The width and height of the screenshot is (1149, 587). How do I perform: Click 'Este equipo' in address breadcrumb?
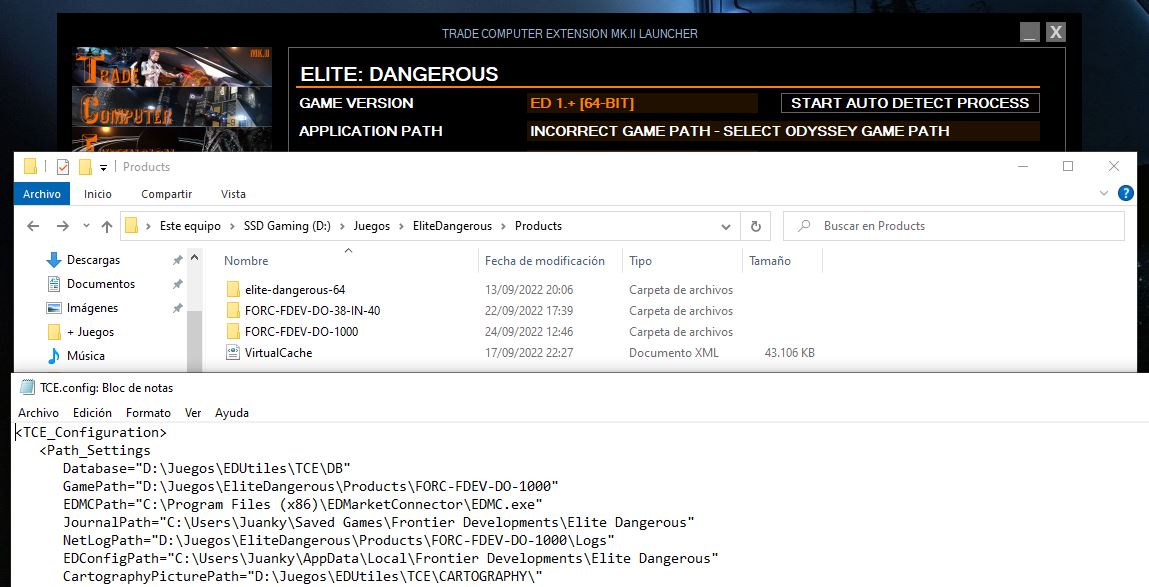coord(190,226)
